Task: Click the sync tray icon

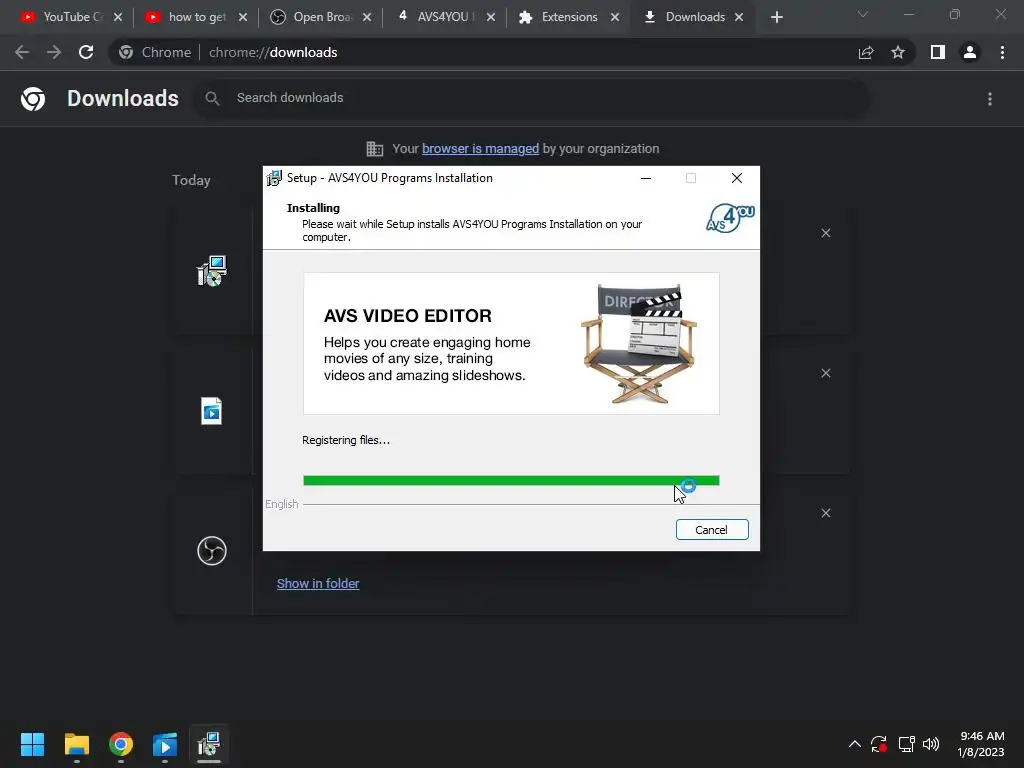Action: 879,744
